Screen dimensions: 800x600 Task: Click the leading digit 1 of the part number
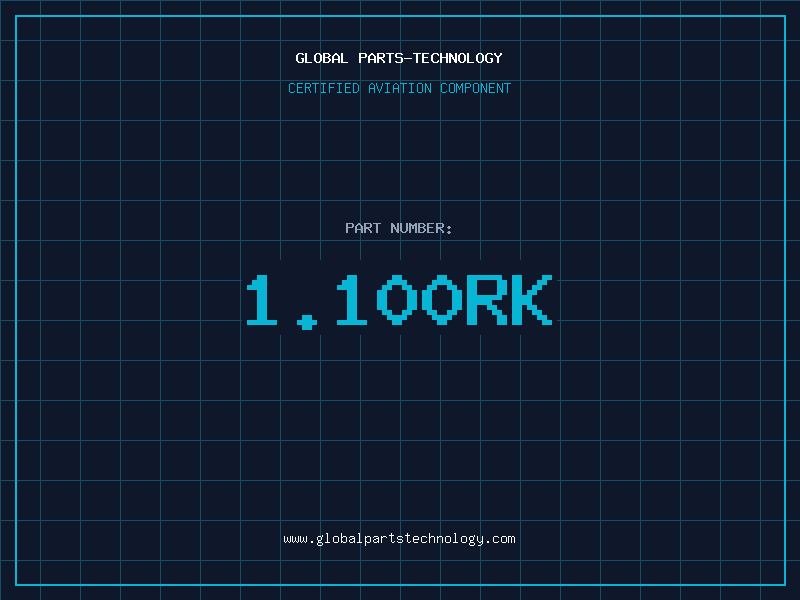click(x=266, y=300)
